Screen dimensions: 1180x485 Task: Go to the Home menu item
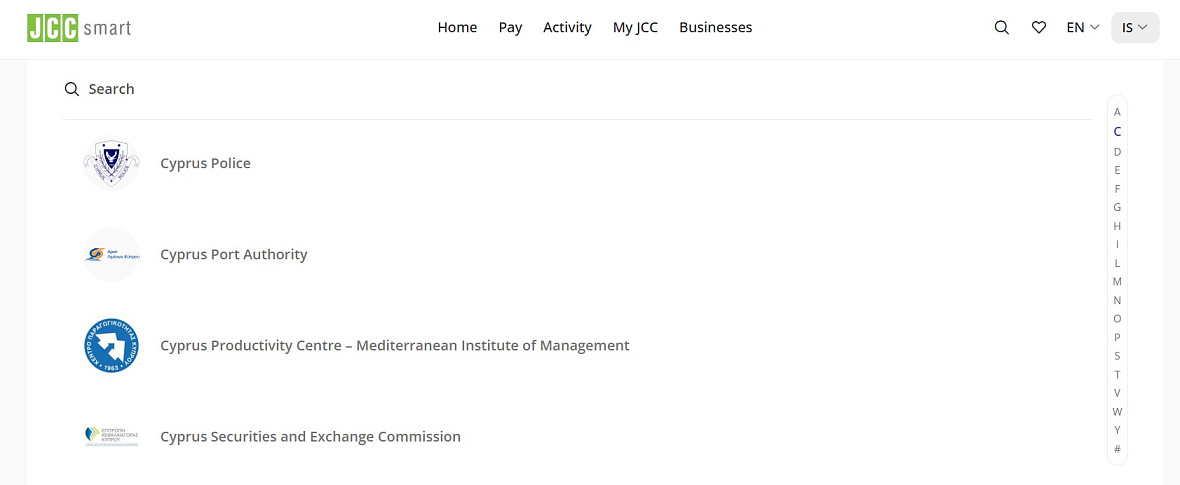pos(458,28)
